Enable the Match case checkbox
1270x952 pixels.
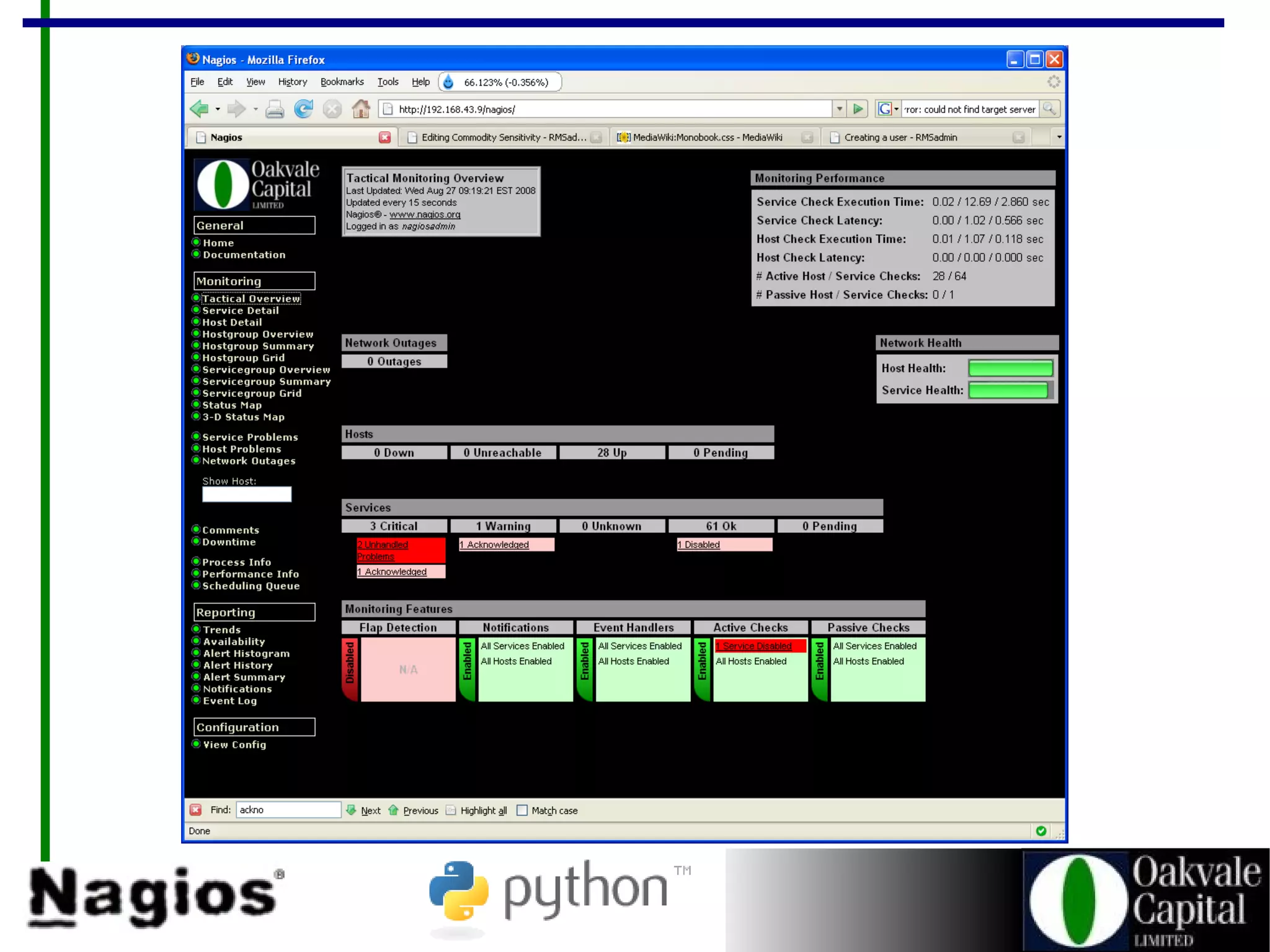(x=522, y=810)
